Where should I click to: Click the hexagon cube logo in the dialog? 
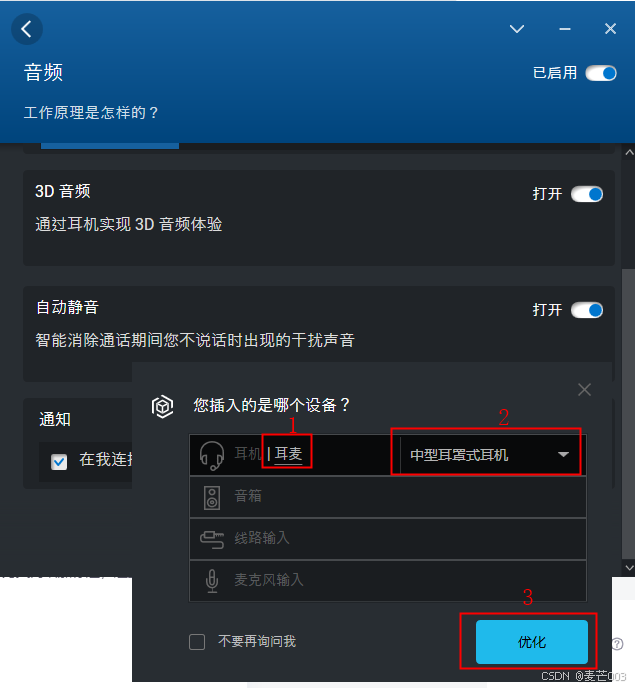click(x=162, y=406)
